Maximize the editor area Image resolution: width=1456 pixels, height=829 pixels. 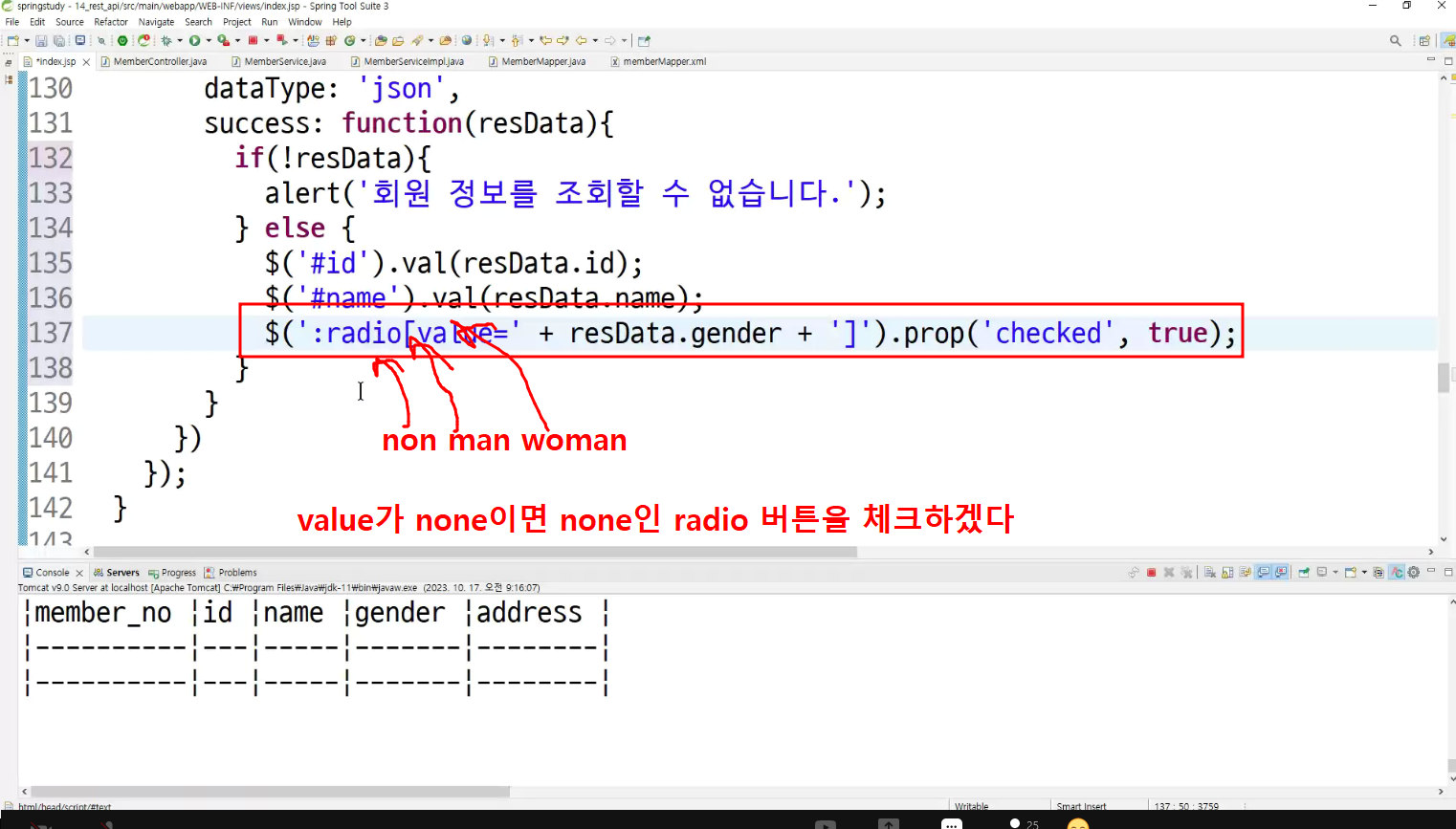tap(1448, 60)
